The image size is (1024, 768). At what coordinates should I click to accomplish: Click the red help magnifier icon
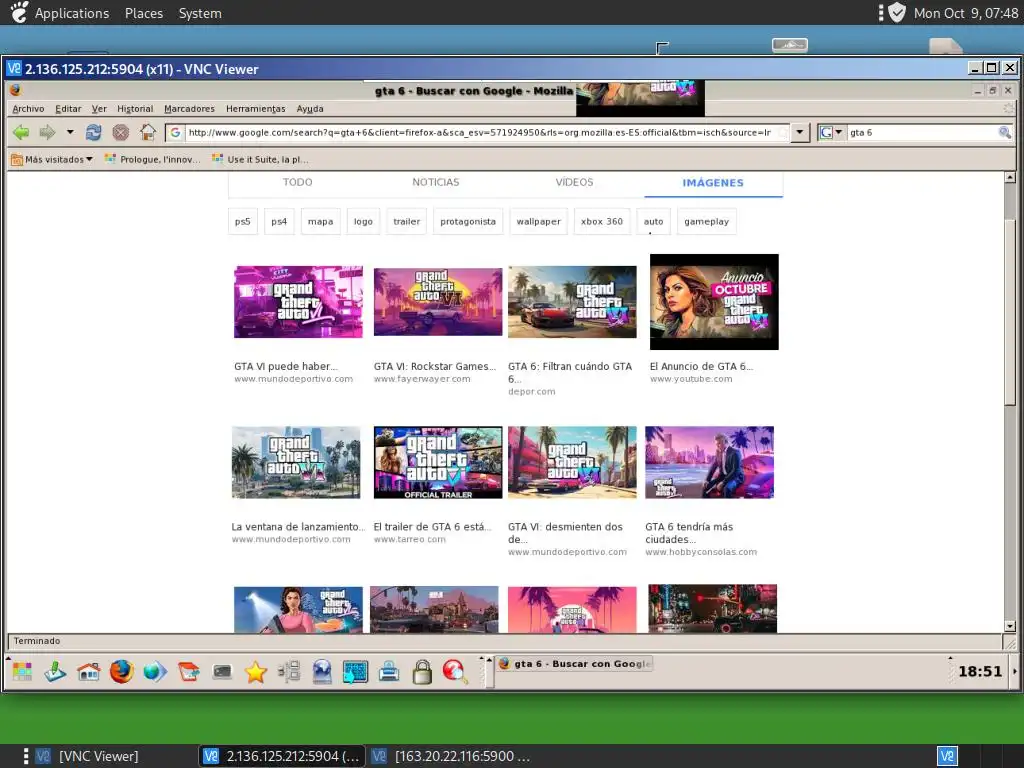(455, 671)
